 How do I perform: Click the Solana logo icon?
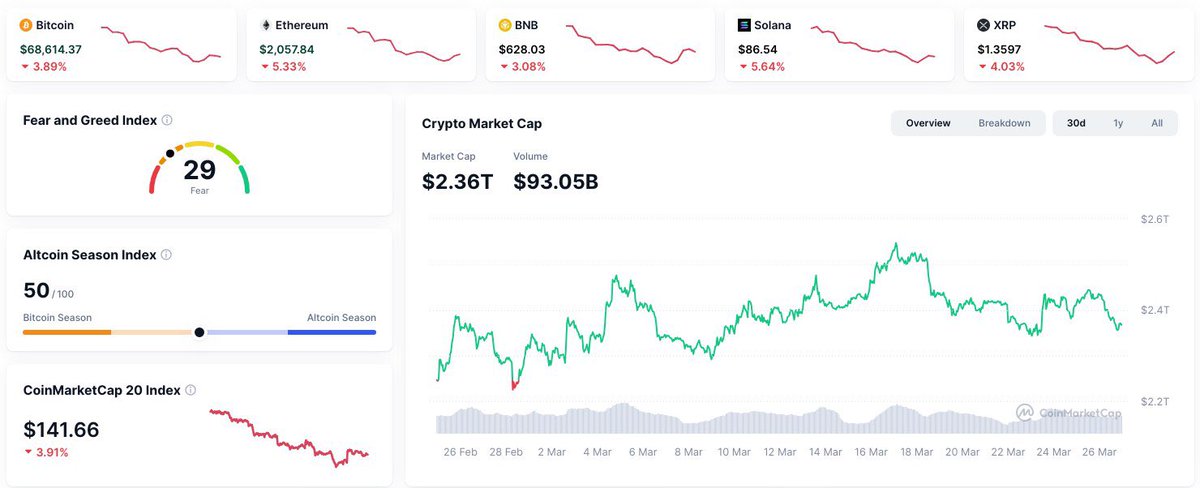point(744,25)
